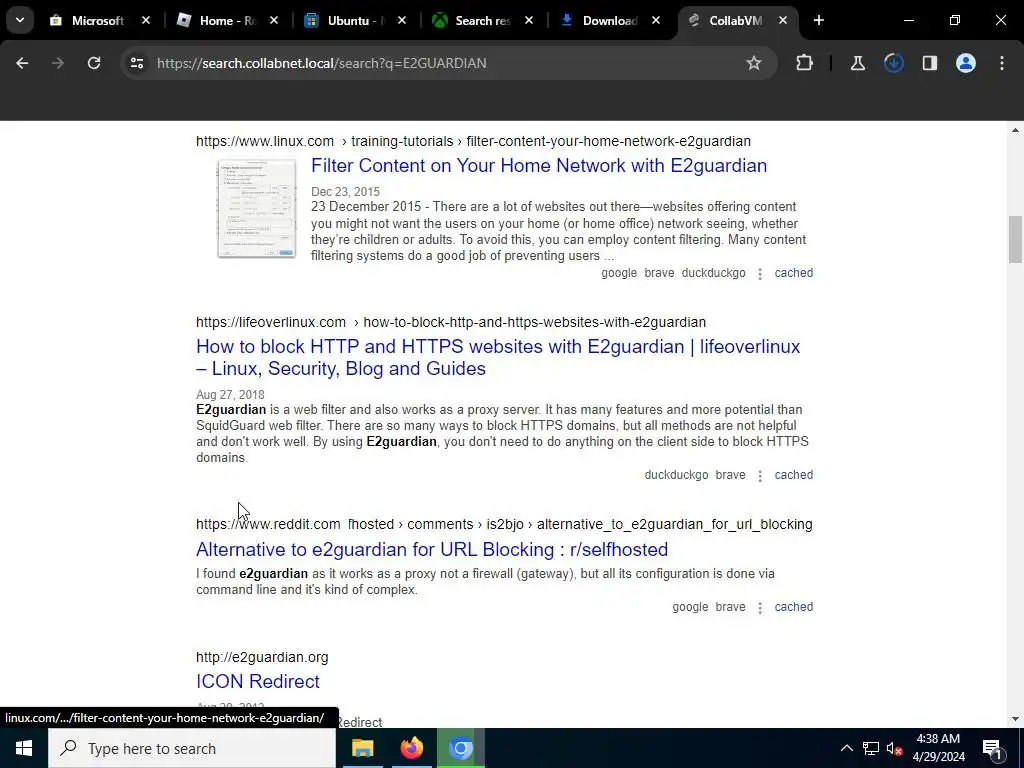Click the taskbar 'Type here to search' box
Viewport: 1024px width, 768px height.
point(192,748)
